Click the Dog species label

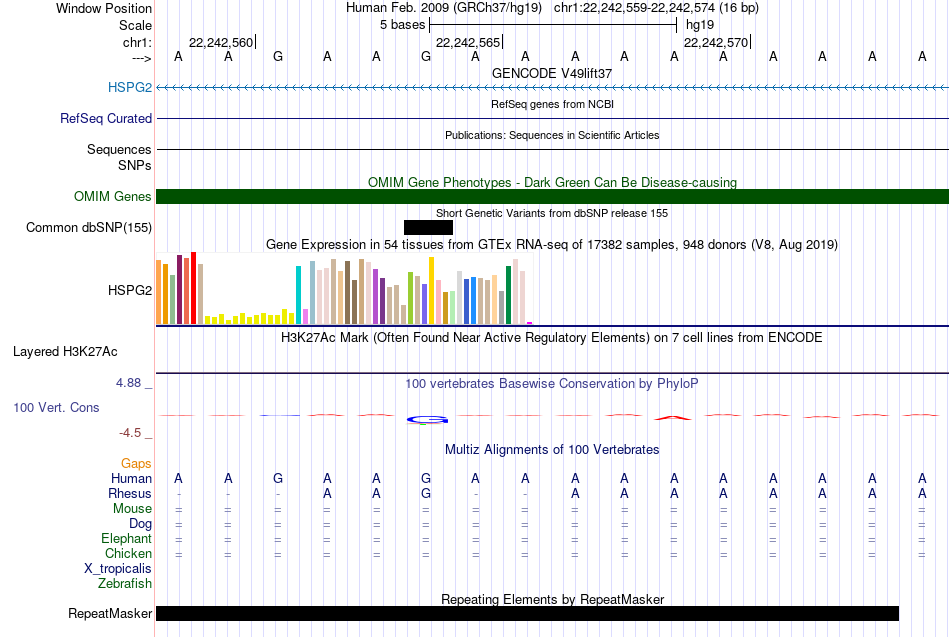click(140, 524)
